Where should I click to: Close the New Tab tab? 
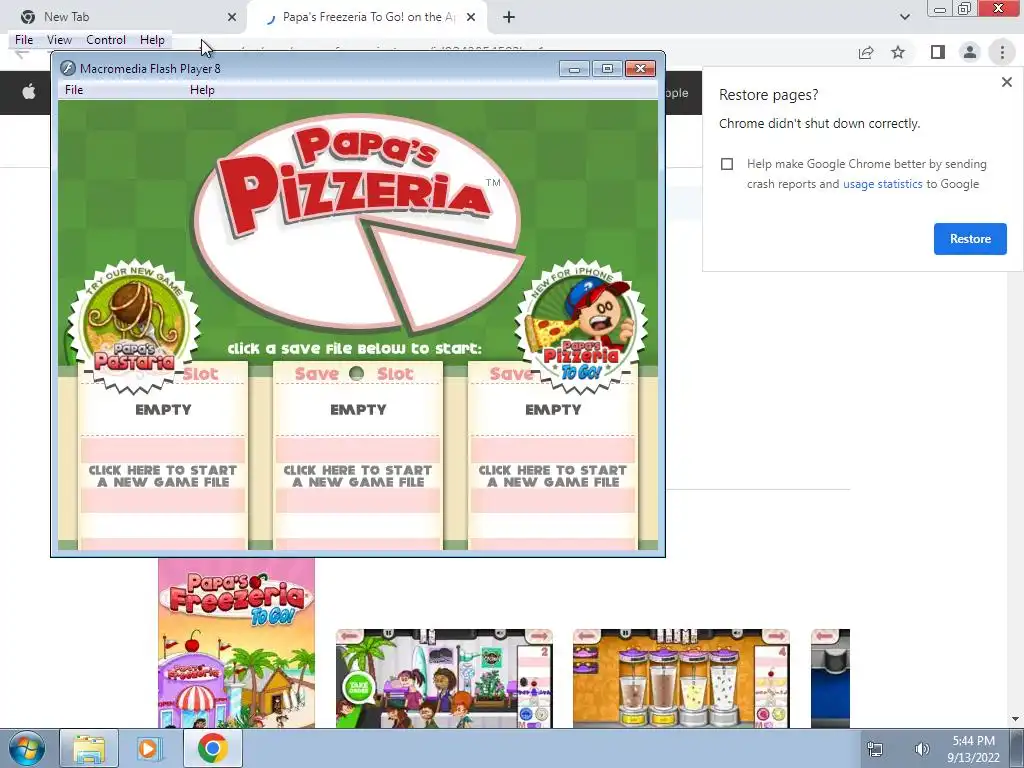[x=232, y=17]
